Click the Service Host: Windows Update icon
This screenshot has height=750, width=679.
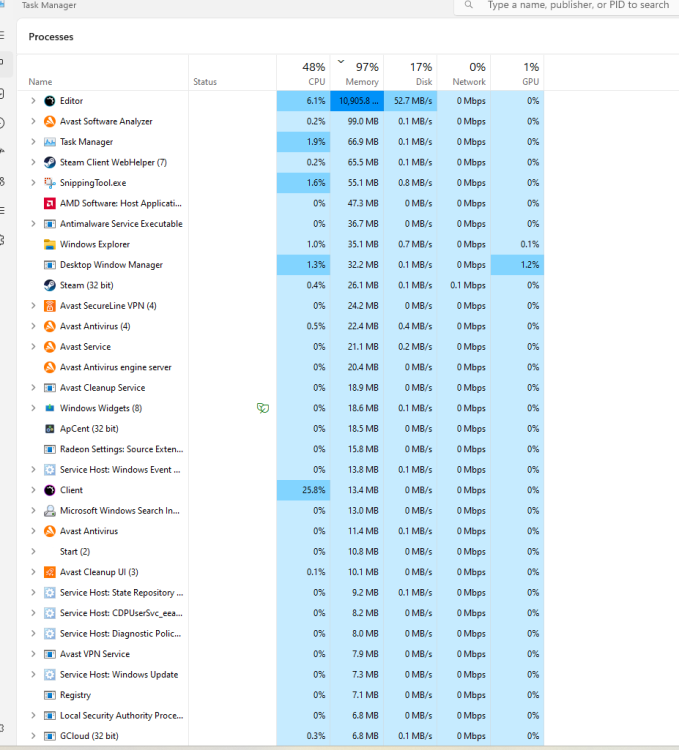point(50,674)
